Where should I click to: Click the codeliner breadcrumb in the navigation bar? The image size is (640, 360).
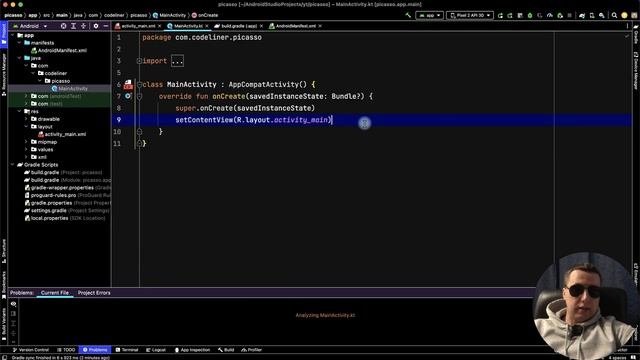point(114,15)
